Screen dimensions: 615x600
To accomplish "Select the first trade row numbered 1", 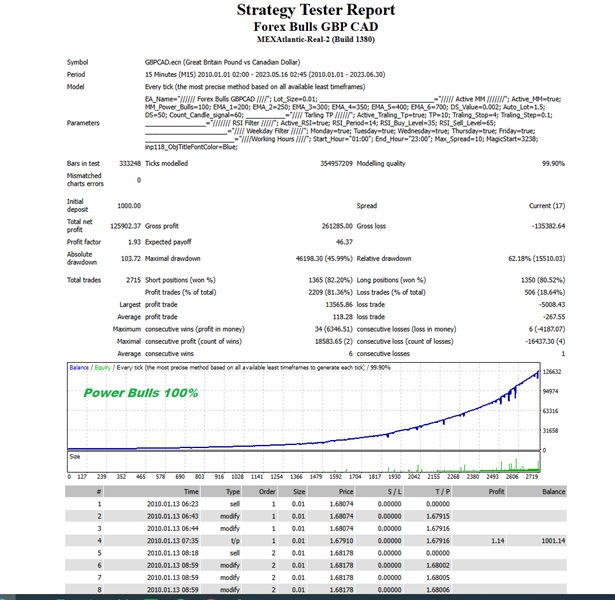I will 99,504.
